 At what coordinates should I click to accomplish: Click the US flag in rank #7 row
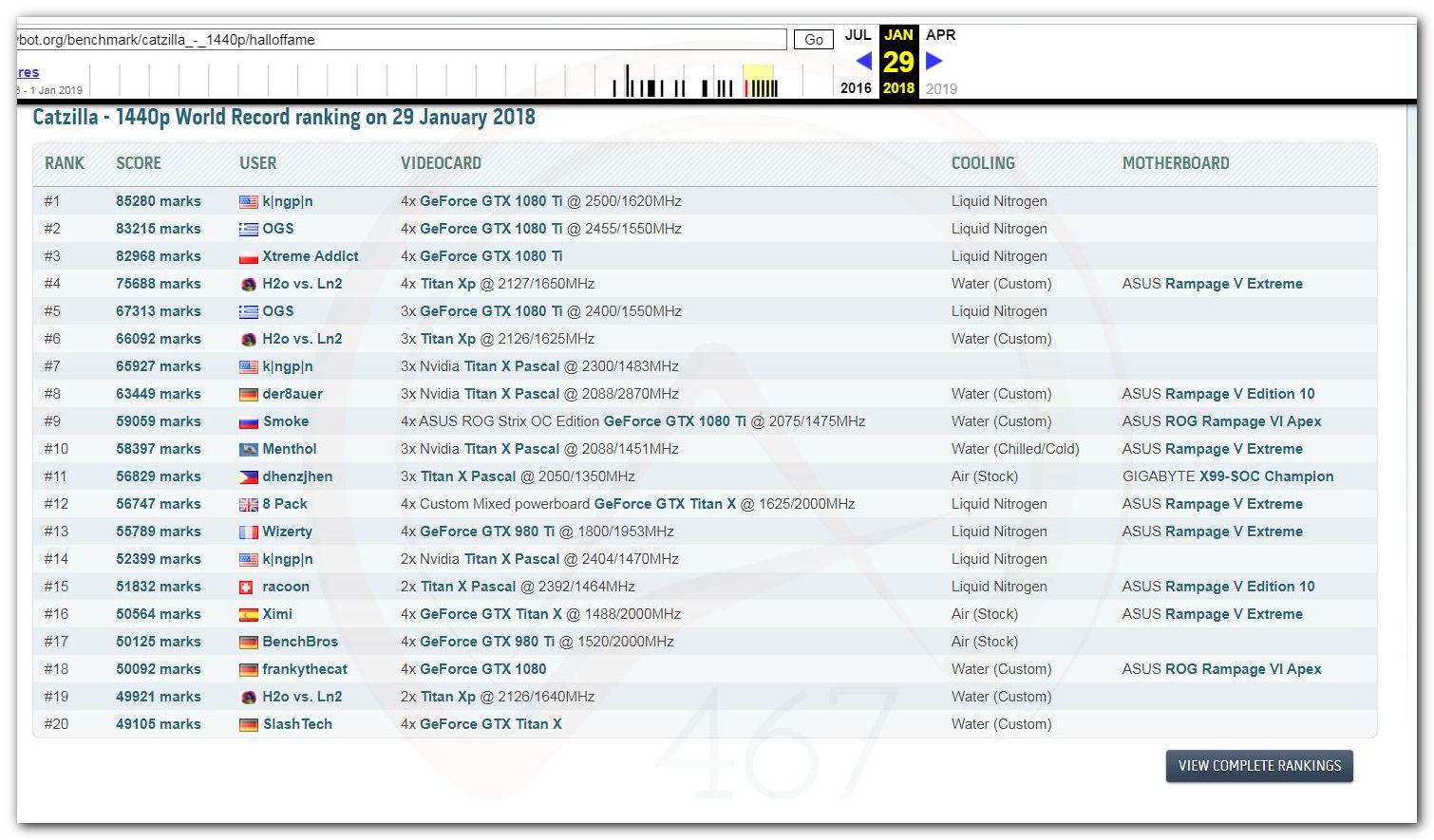249,367
